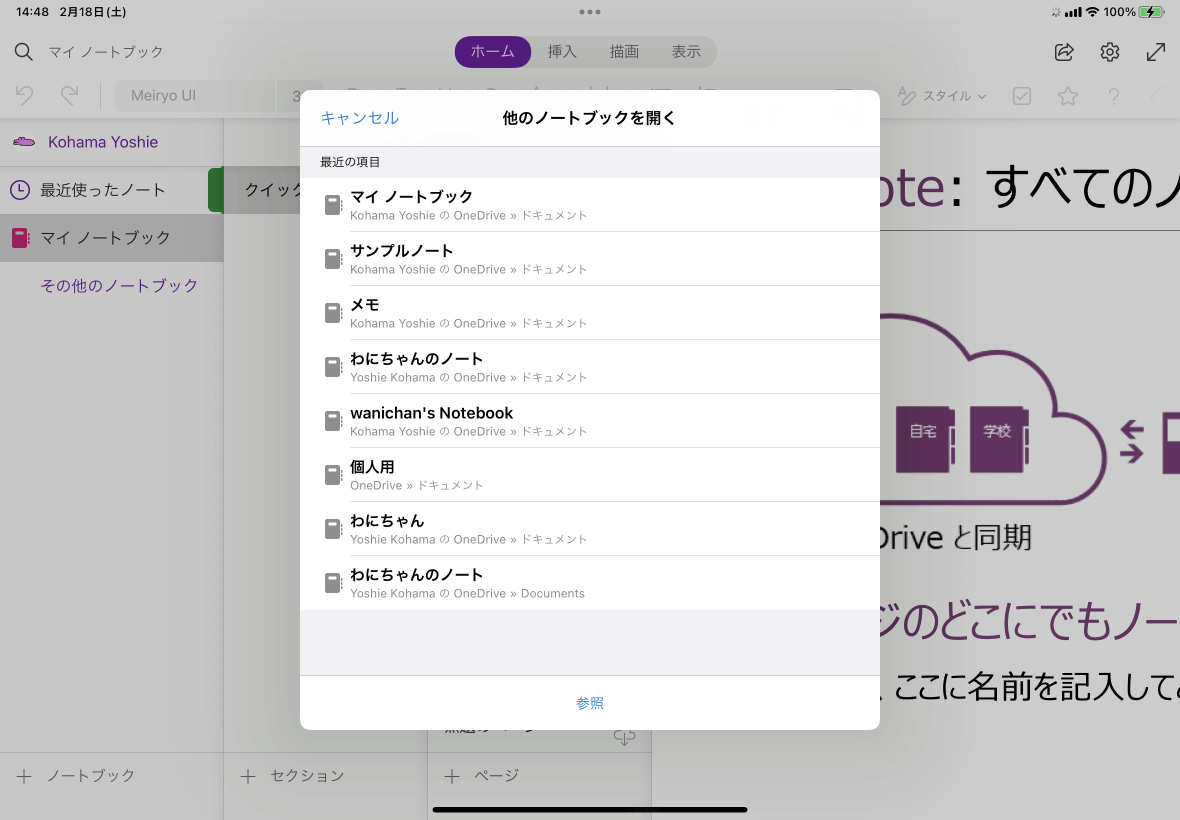Open the スタイル styles dropdown

pyautogui.click(x=942, y=96)
